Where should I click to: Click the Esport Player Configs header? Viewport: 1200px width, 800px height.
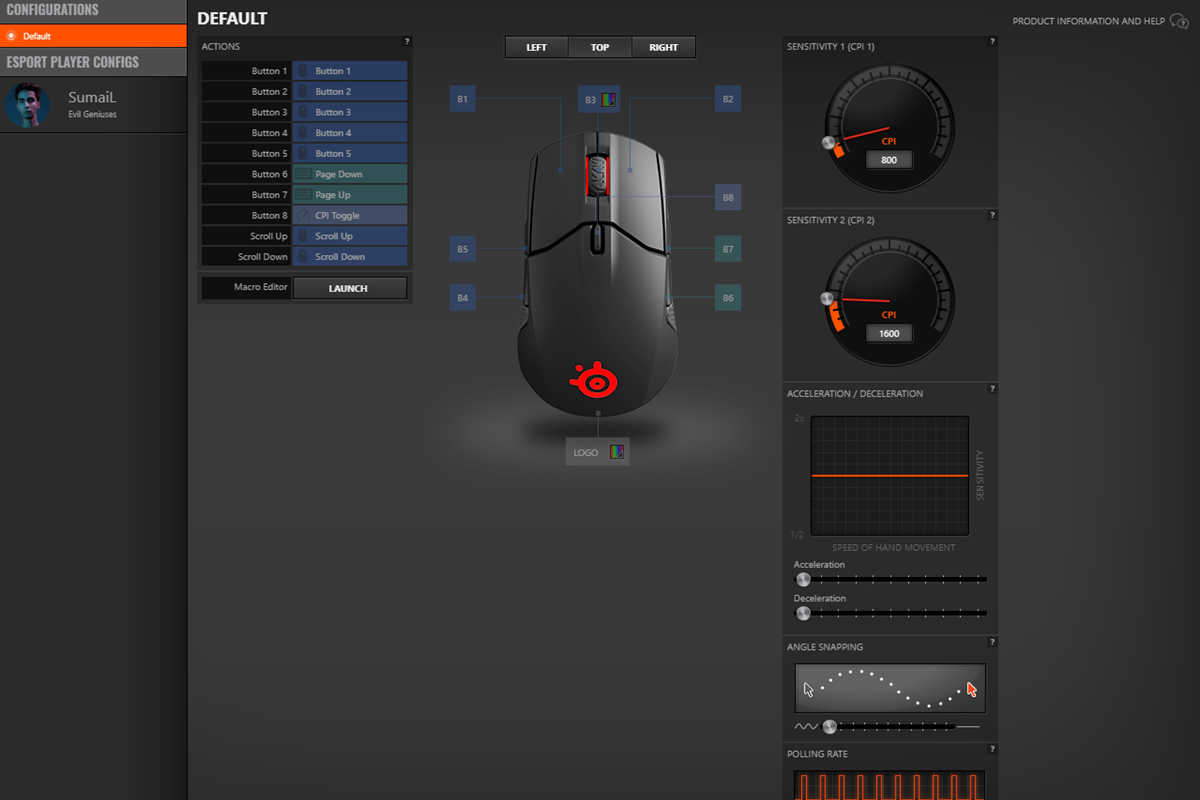(x=94, y=62)
